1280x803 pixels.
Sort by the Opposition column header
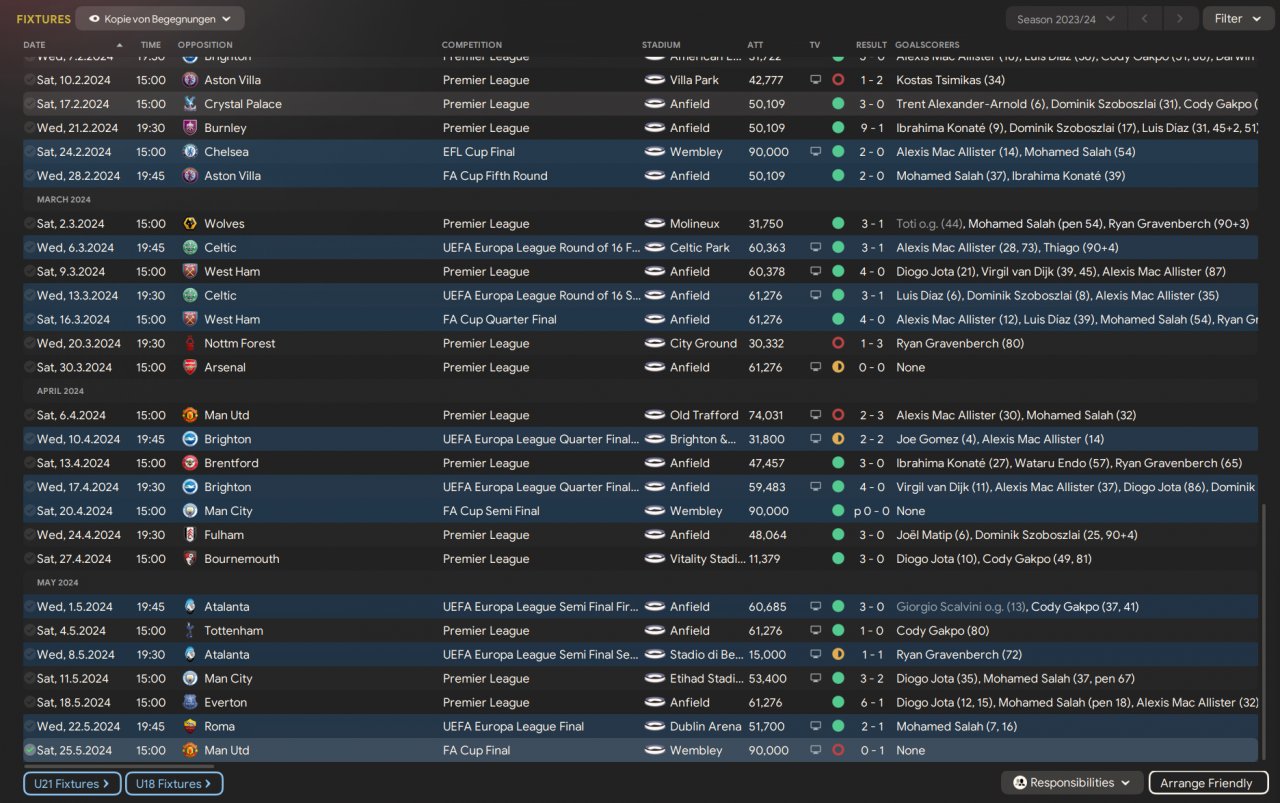pyautogui.click(x=205, y=45)
